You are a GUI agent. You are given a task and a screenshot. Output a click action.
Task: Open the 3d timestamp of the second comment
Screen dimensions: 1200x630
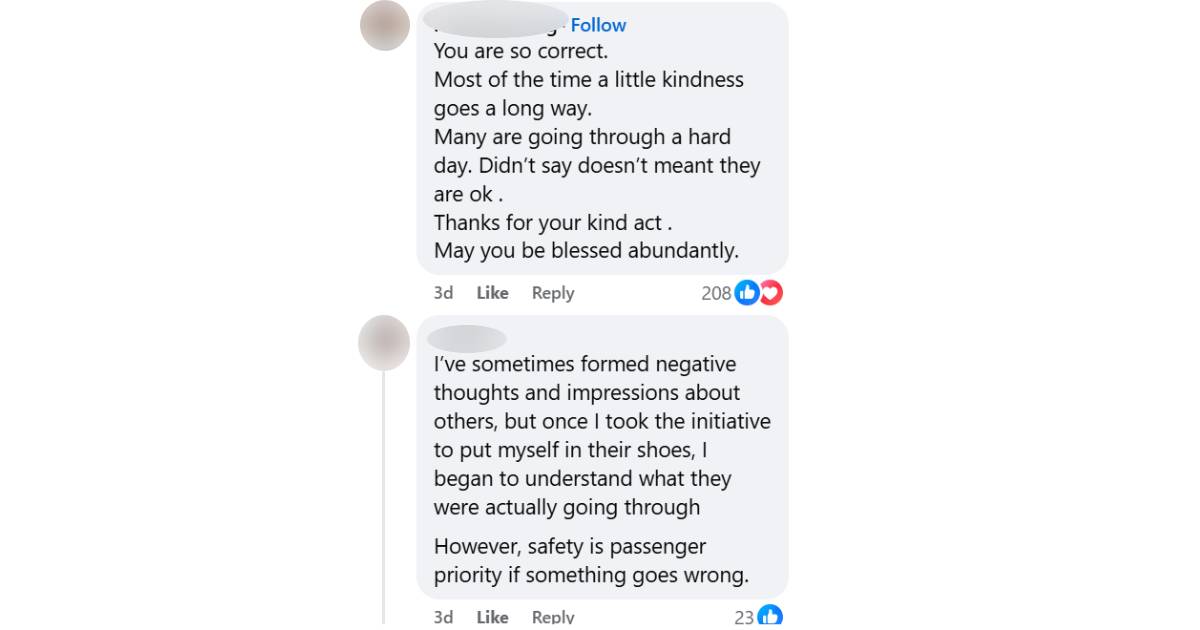pyautogui.click(x=443, y=617)
